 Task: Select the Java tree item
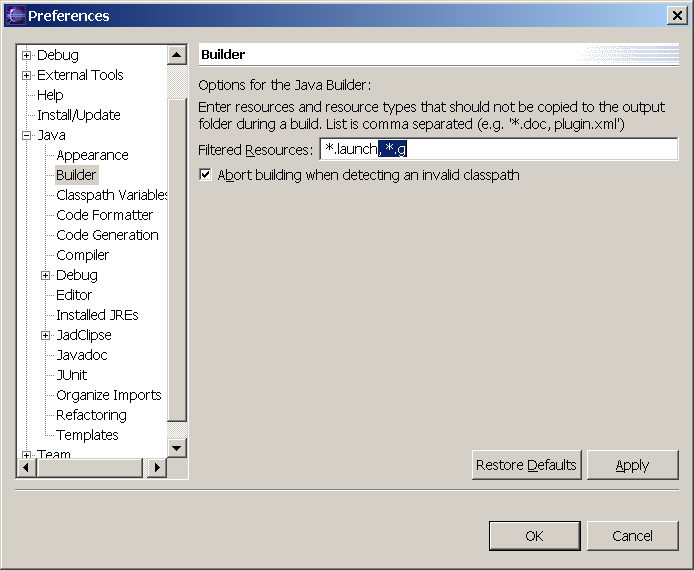pyautogui.click(x=51, y=135)
